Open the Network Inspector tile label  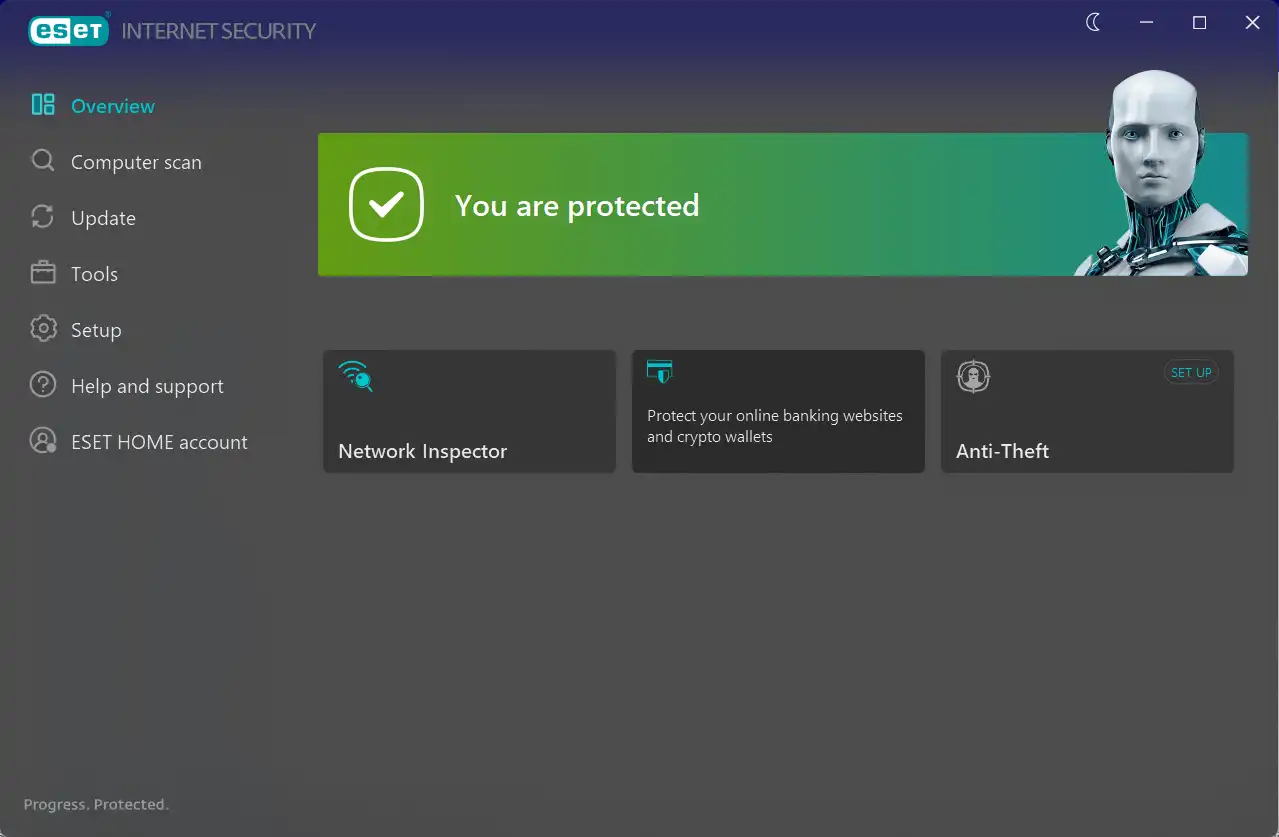[x=422, y=451]
